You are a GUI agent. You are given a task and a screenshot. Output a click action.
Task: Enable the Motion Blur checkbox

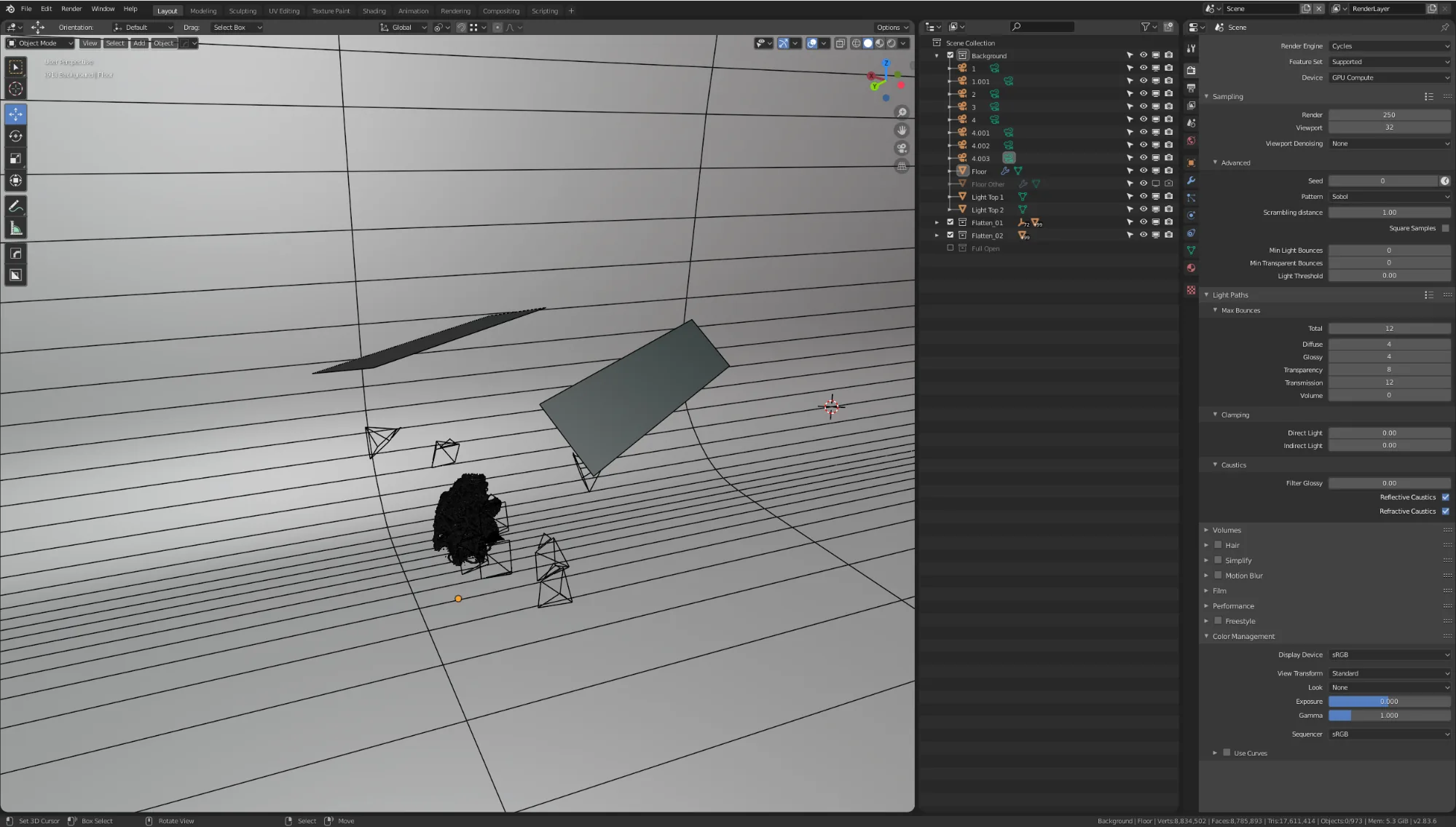(x=1218, y=576)
